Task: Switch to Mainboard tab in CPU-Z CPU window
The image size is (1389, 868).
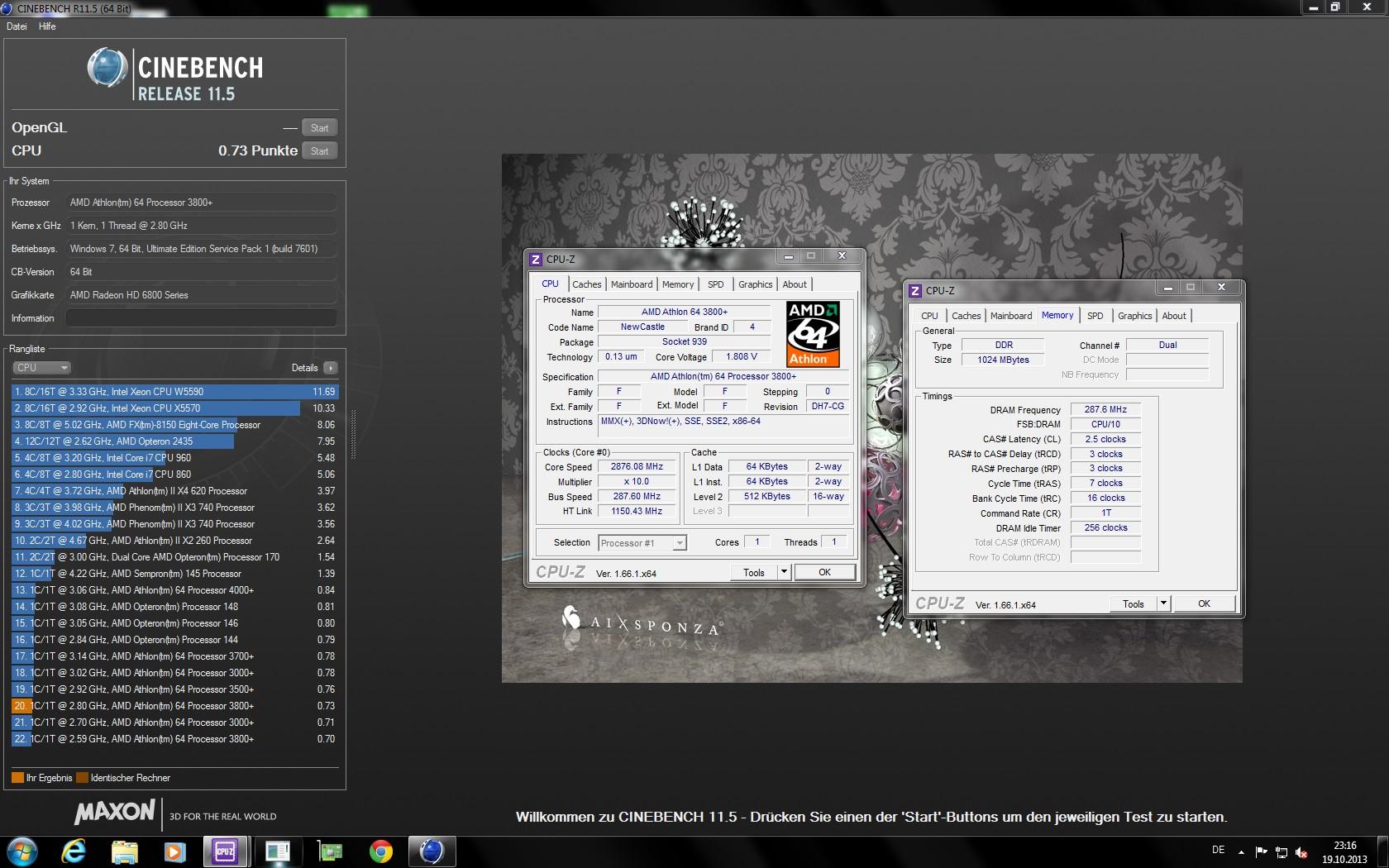Action: point(632,284)
